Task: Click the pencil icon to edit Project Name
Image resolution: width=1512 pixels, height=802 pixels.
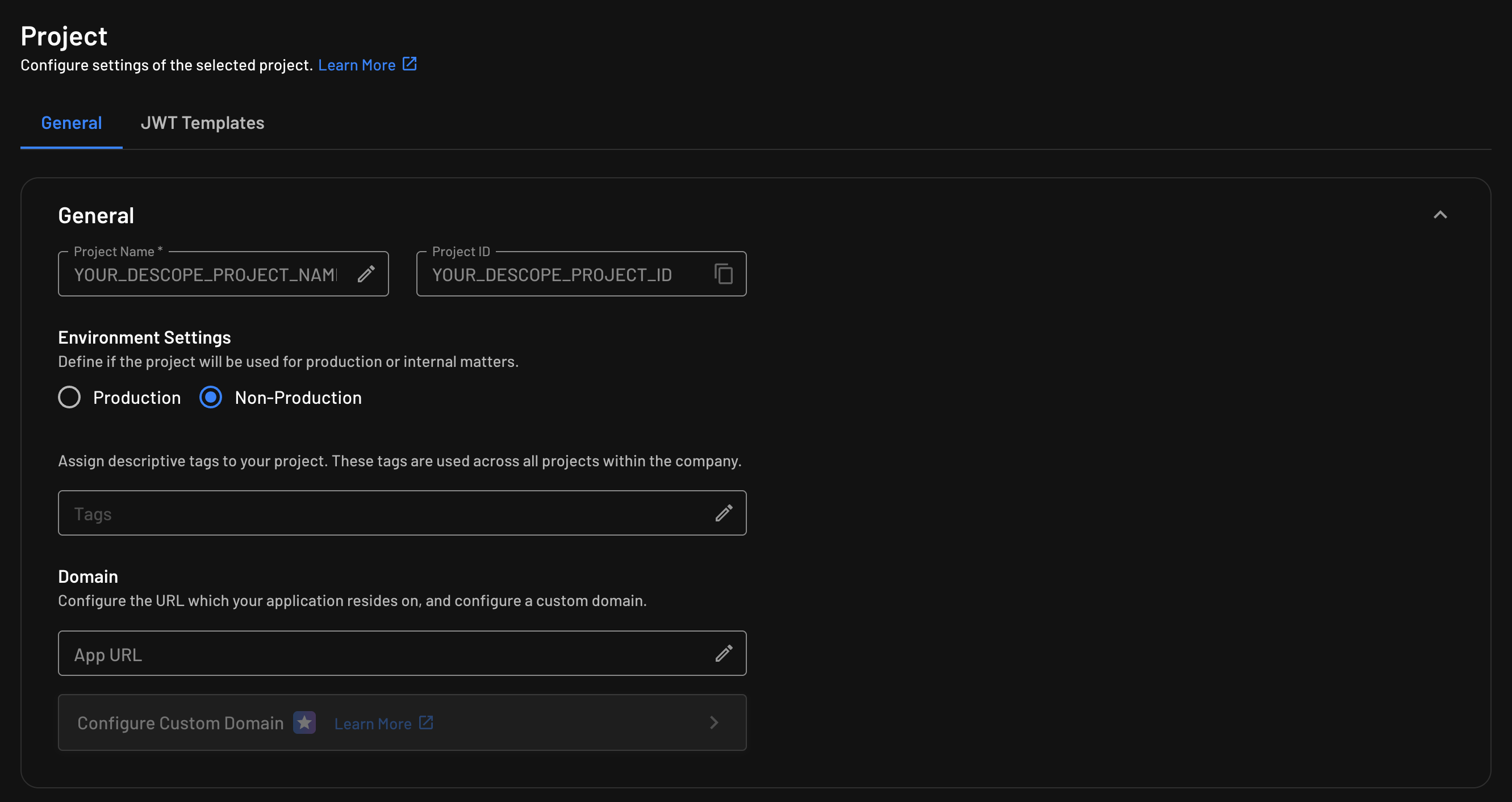Action: (x=367, y=274)
